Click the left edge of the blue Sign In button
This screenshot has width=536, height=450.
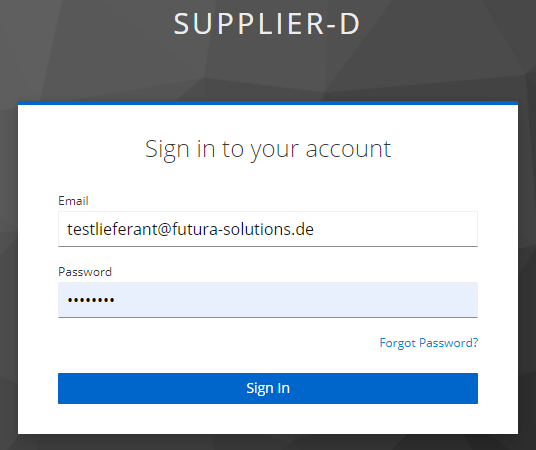(x=61, y=388)
